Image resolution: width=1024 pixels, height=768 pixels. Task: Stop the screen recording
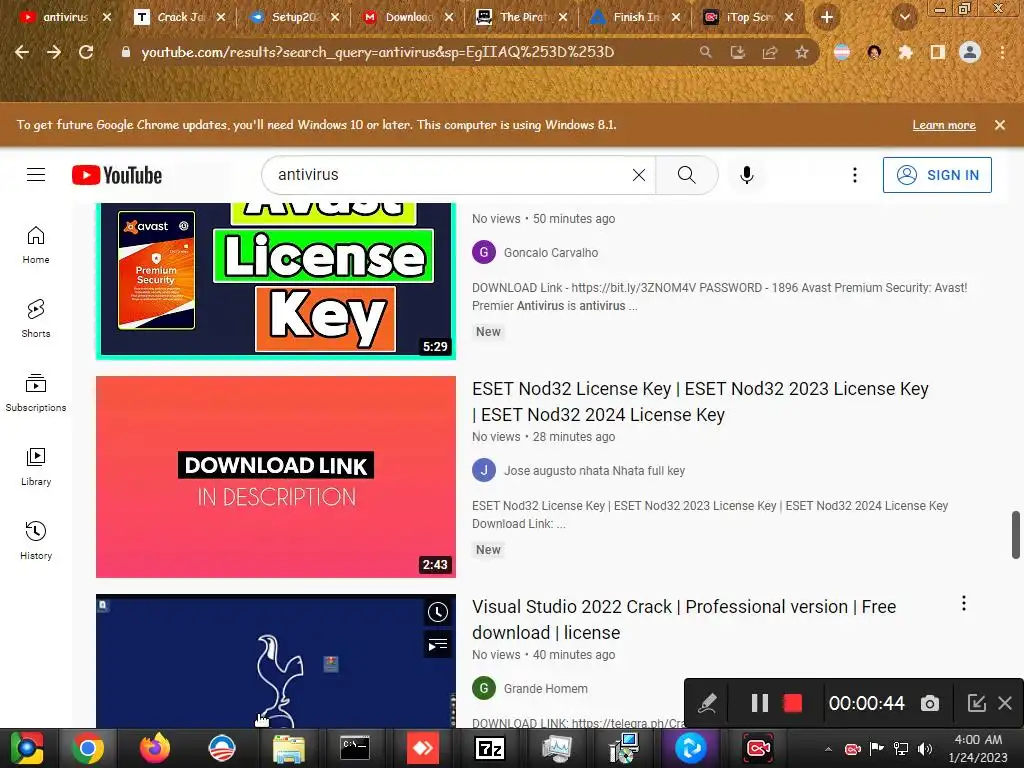coord(792,703)
